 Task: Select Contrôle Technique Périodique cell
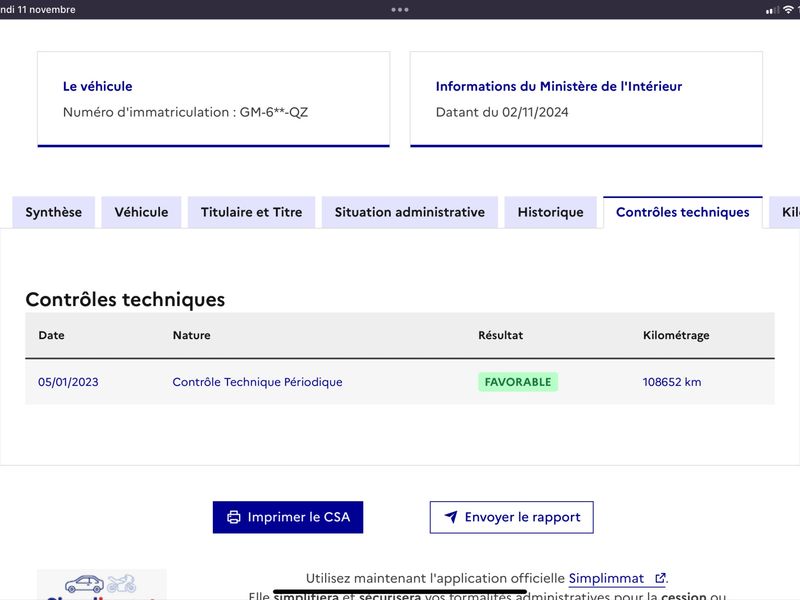click(x=257, y=382)
